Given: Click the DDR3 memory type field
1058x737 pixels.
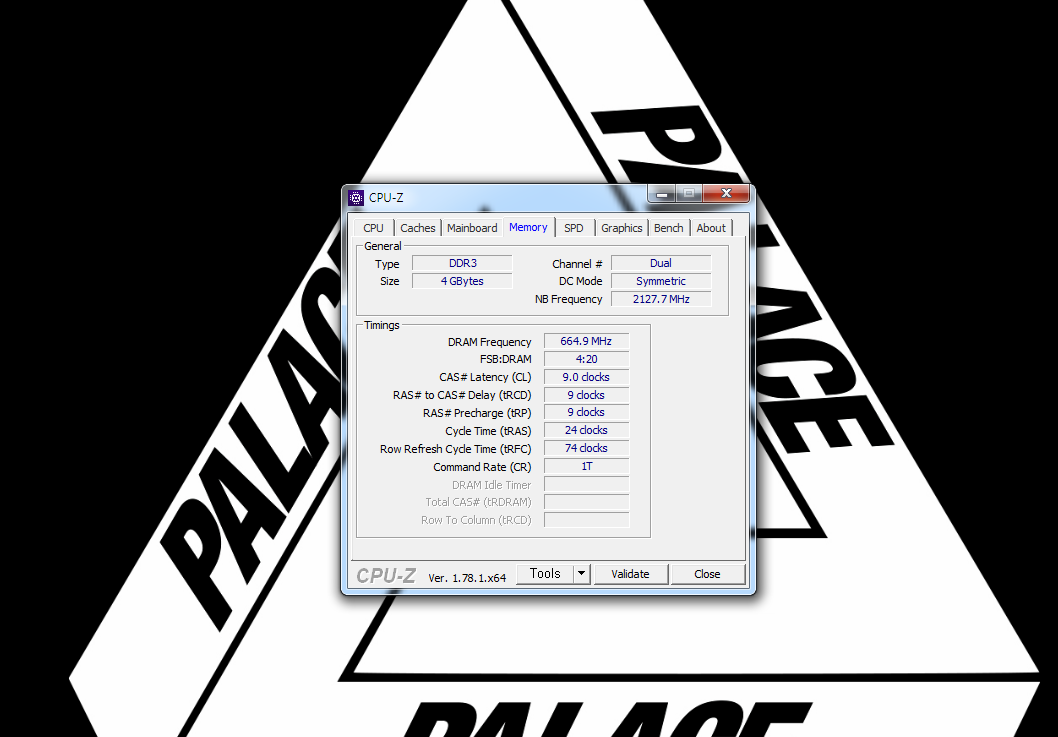Looking at the screenshot, I should click(462, 264).
